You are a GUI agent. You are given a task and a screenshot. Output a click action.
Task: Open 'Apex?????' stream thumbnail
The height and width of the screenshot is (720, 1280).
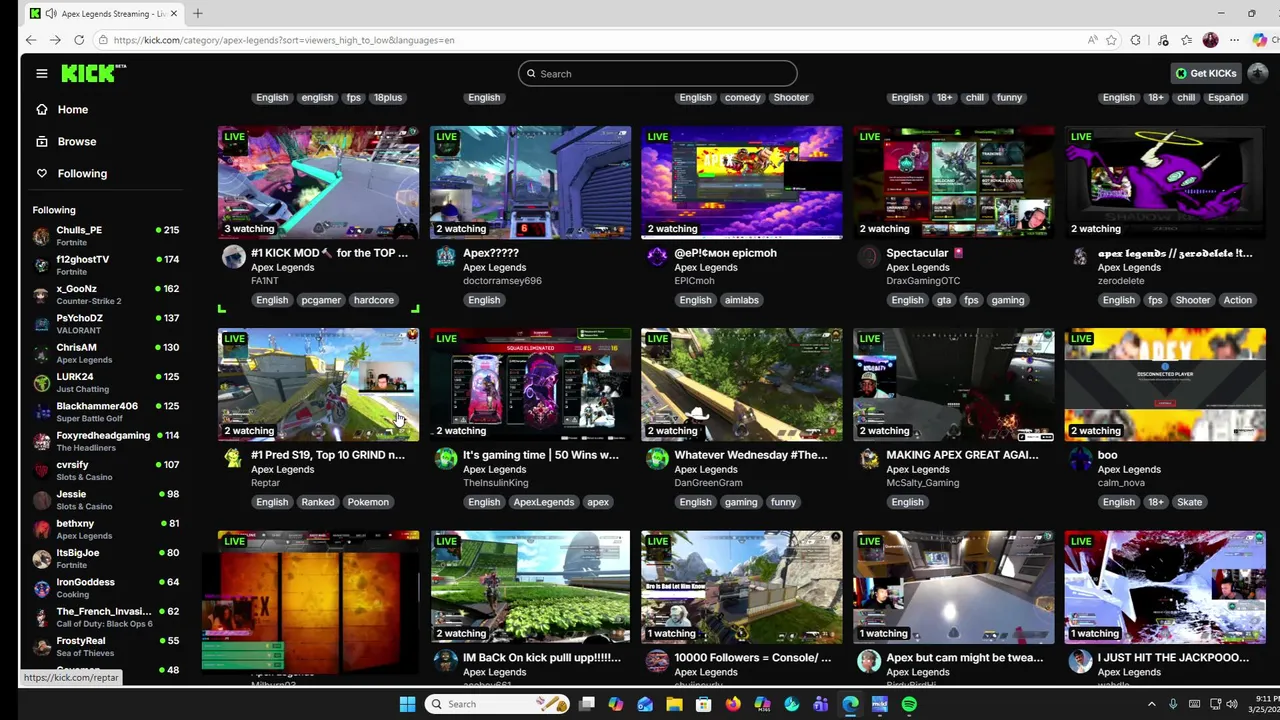pos(530,182)
